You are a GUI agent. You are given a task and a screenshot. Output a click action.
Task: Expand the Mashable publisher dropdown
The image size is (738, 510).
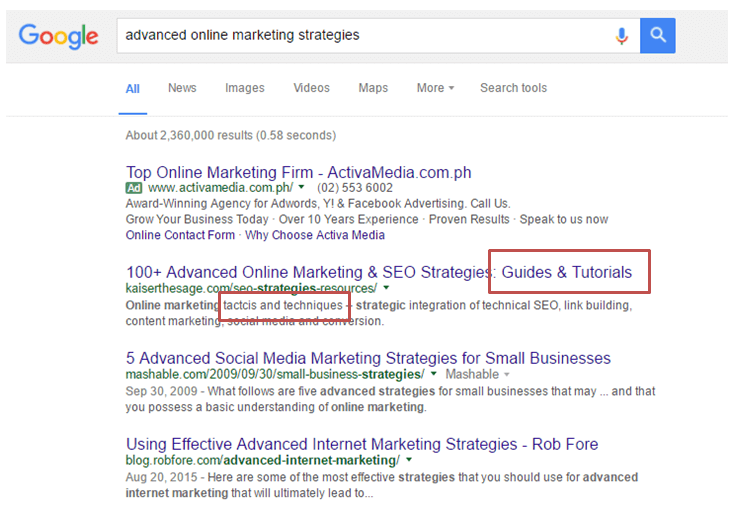(x=477, y=375)
